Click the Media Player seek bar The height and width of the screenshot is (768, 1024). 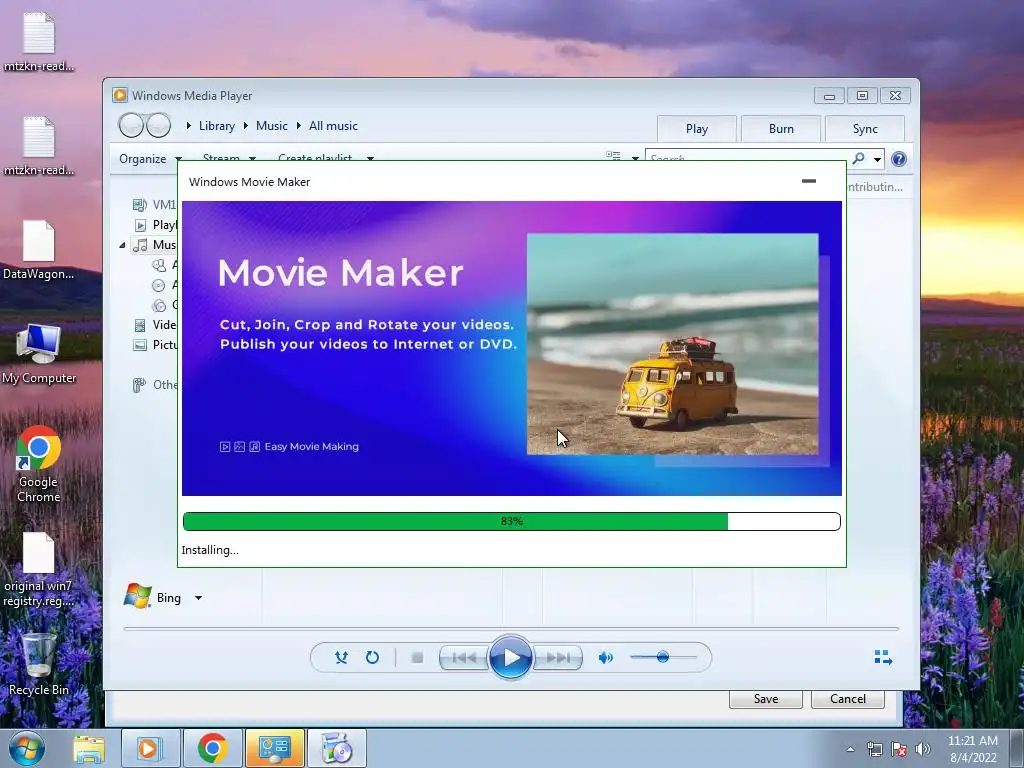tap(511, 628)
